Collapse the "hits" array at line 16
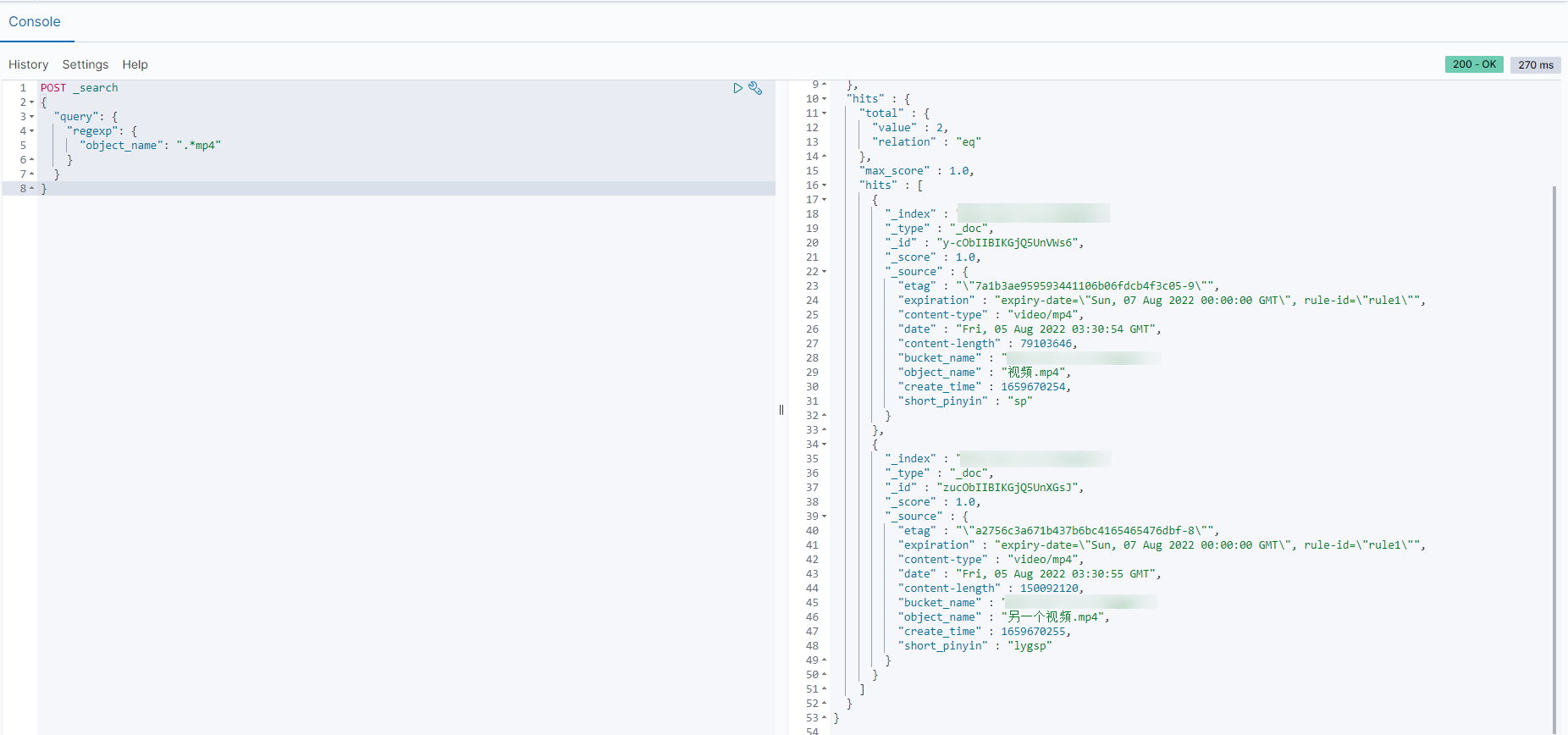 pyautogui.click(x=824, y=185)
